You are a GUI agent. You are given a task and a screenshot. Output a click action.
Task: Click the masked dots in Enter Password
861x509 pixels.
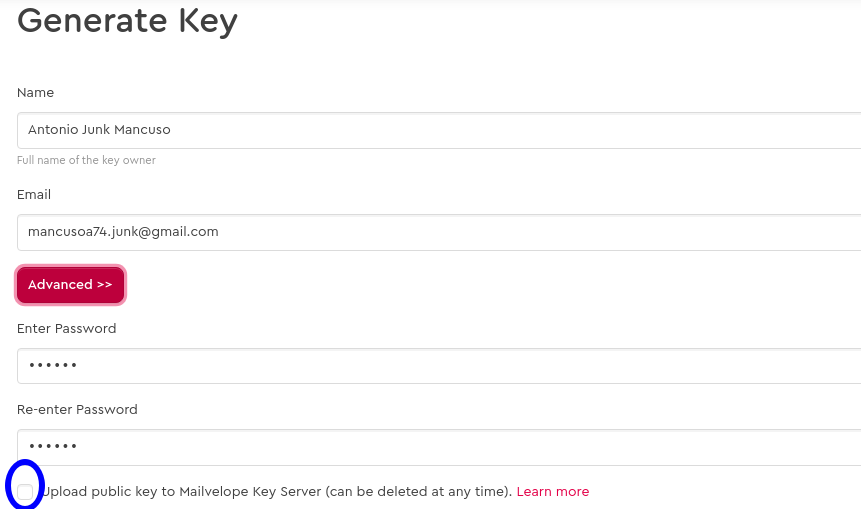point(53,365)
